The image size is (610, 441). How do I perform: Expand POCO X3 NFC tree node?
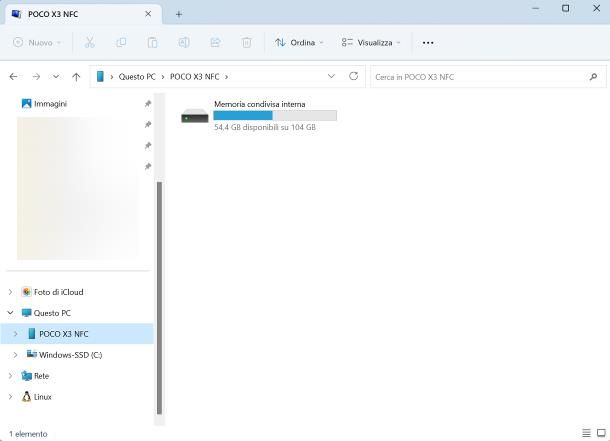point(16,334)
